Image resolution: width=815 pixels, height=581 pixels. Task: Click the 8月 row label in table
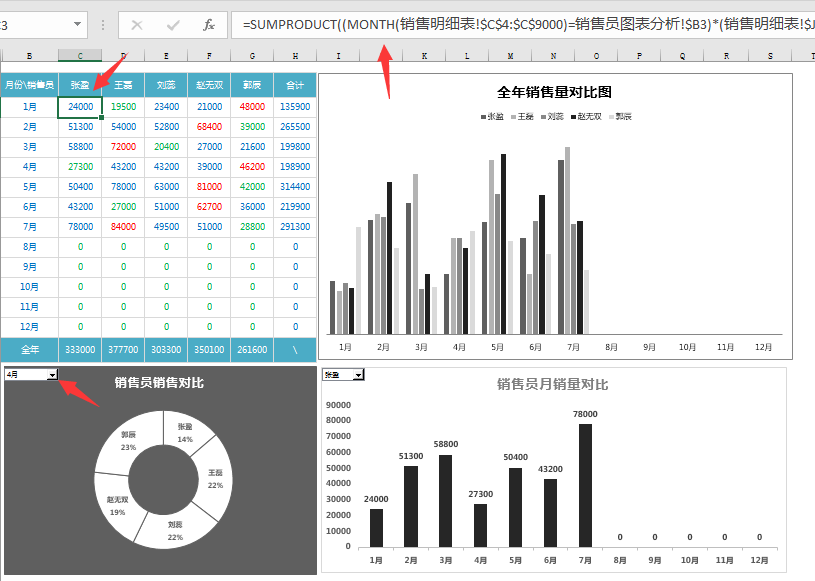click(29, 247)
